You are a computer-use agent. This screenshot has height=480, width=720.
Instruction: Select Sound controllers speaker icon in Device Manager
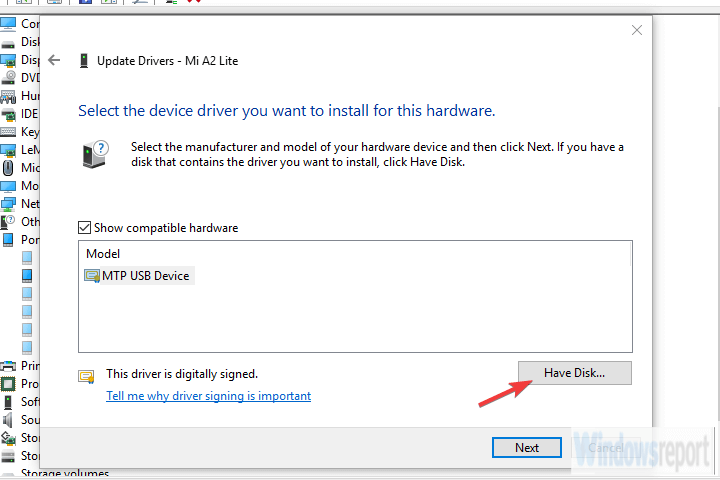coord(7,420)
